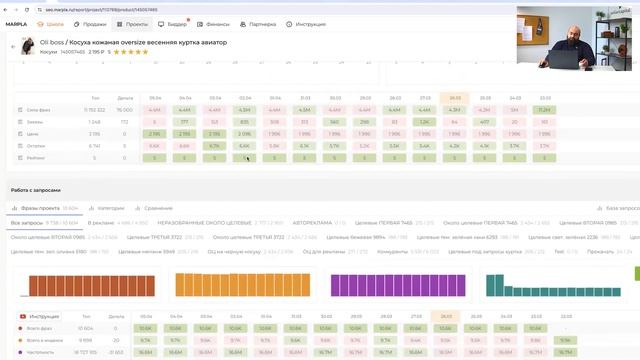
Task: Click the Продажи menu icon
Action: pyautogui.click(x=76, y=24)
